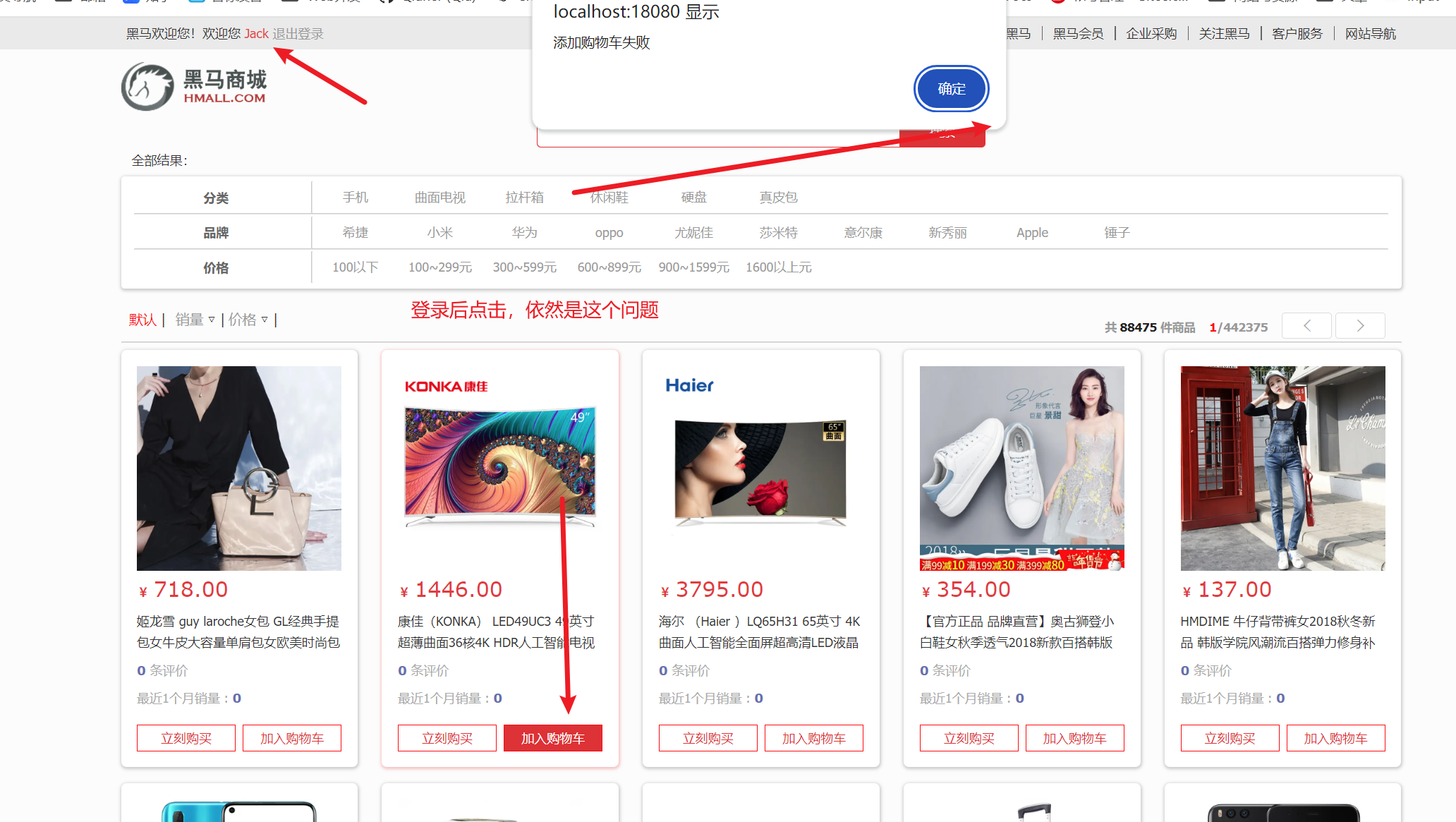Select price range 300~599元

point(525,267)
